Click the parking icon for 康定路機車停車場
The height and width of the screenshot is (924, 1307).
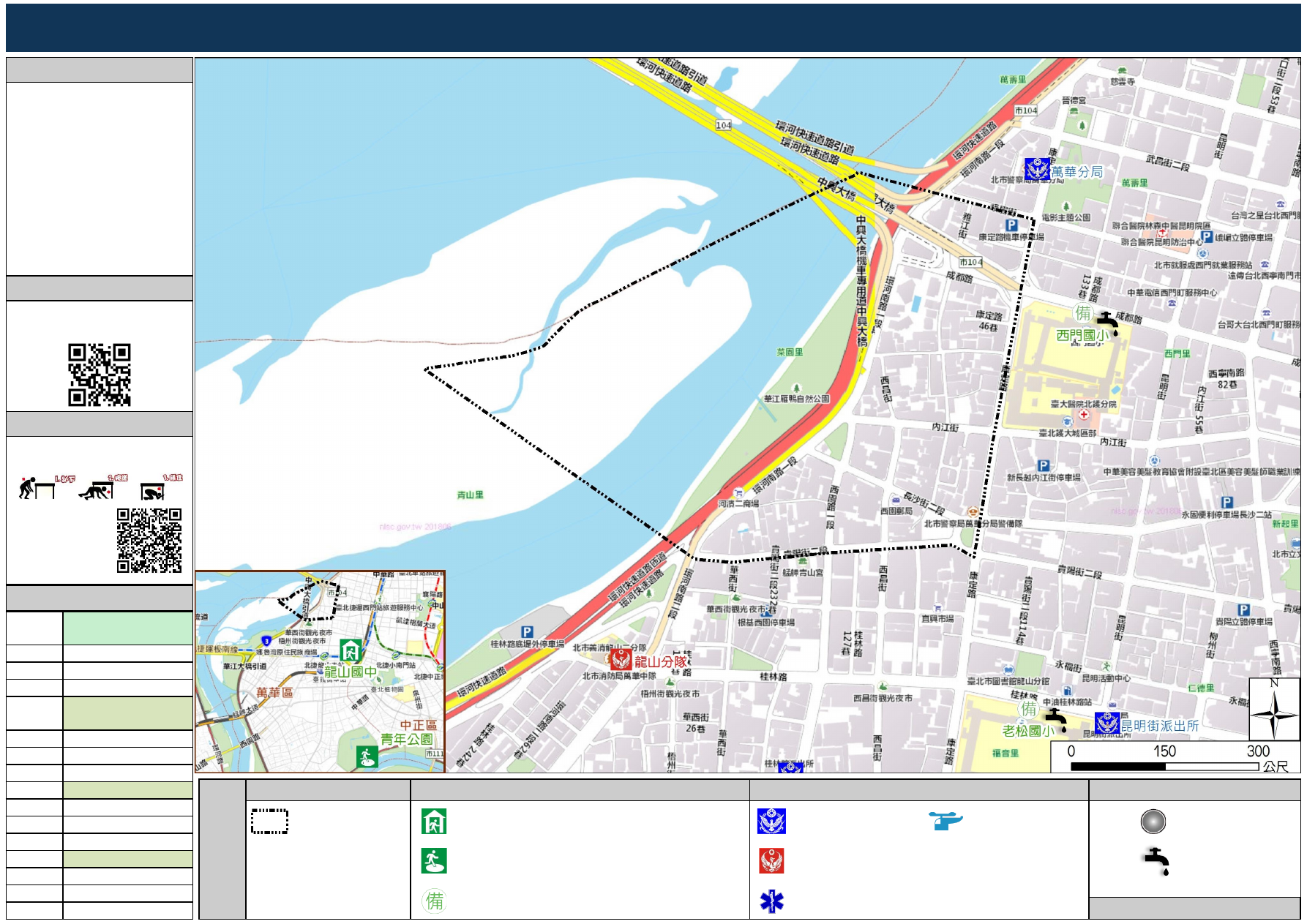point(1011,225)
